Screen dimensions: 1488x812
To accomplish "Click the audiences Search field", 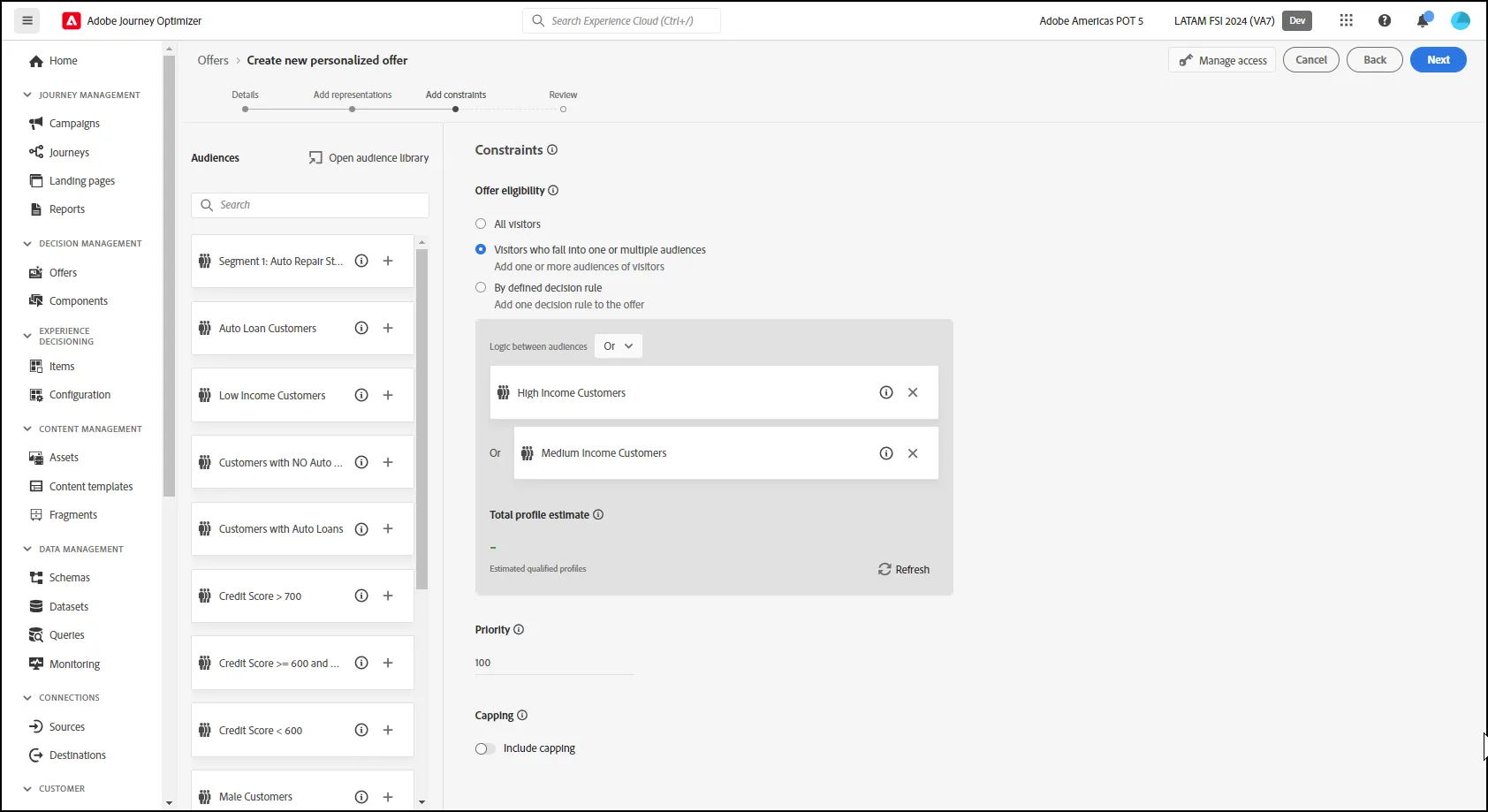I will tap(310, 205).
